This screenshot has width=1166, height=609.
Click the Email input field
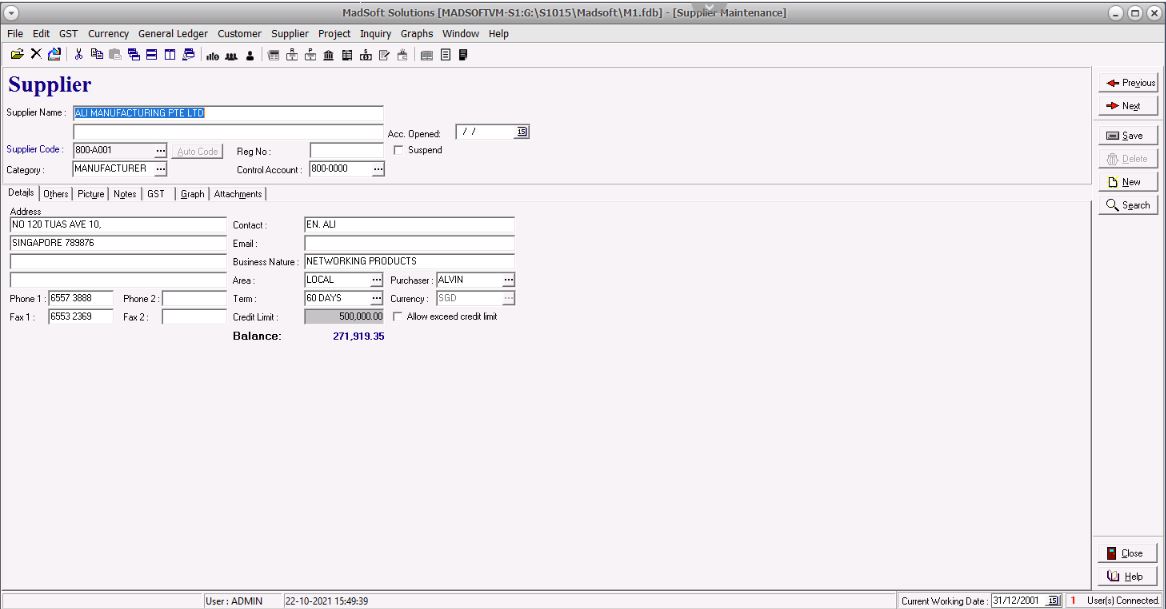[x=409, y=243]
